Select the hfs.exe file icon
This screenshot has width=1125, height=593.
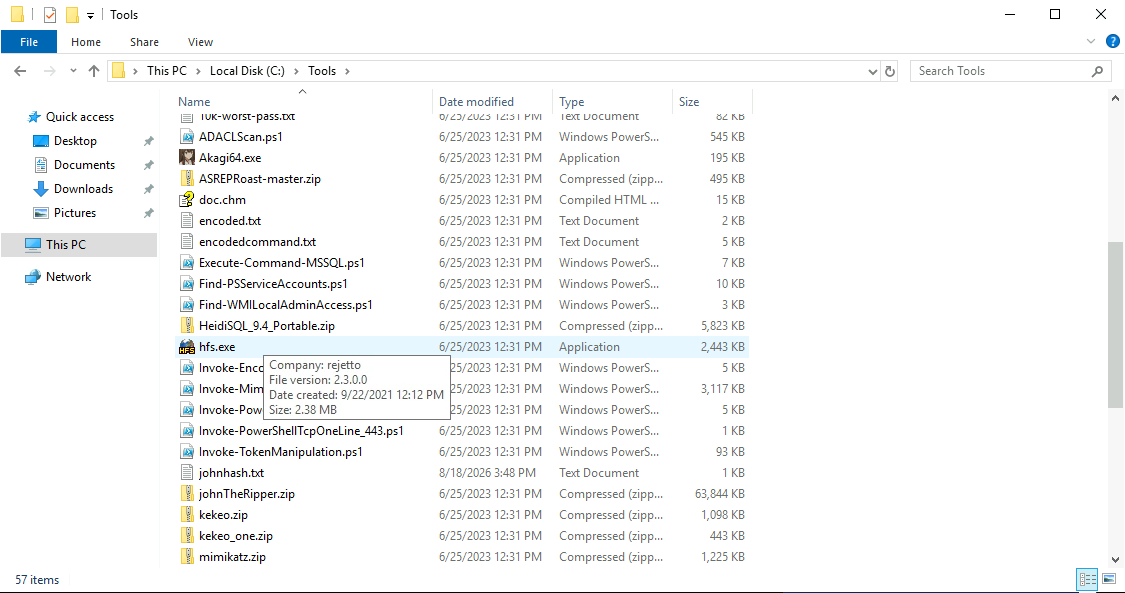pyautogui.click(x=187, y=347)
